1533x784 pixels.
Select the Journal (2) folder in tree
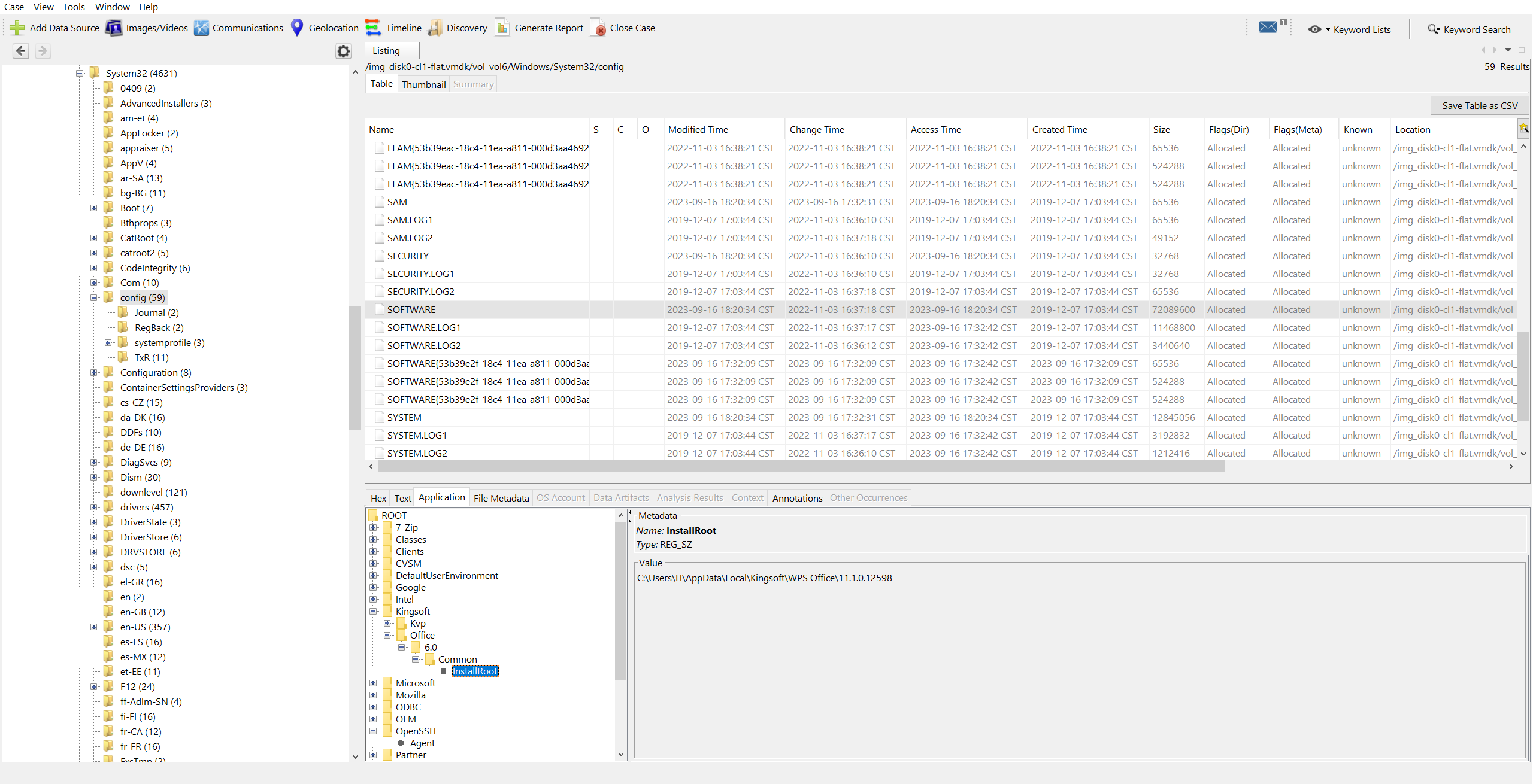tap(156, 312)
